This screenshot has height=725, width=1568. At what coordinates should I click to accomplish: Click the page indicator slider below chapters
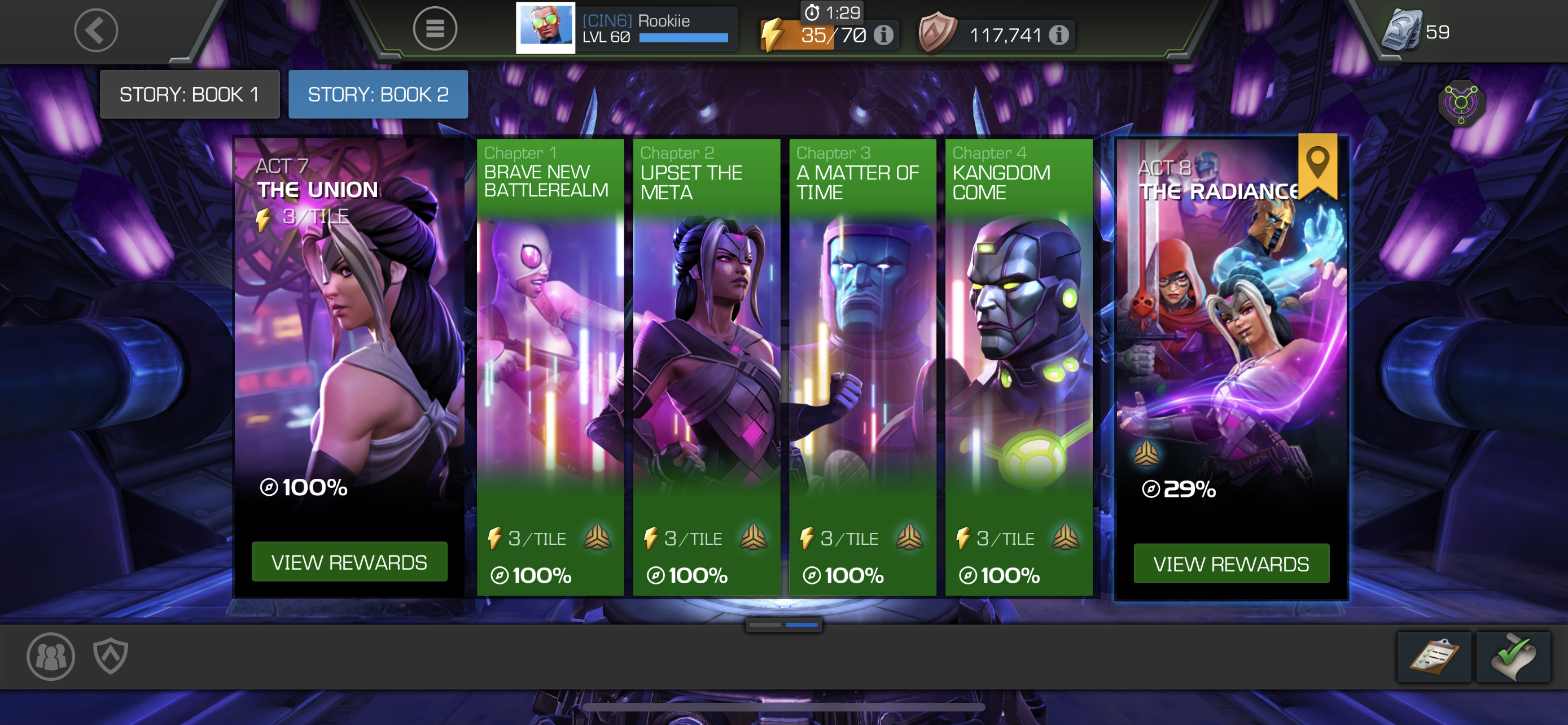point(783,624)
